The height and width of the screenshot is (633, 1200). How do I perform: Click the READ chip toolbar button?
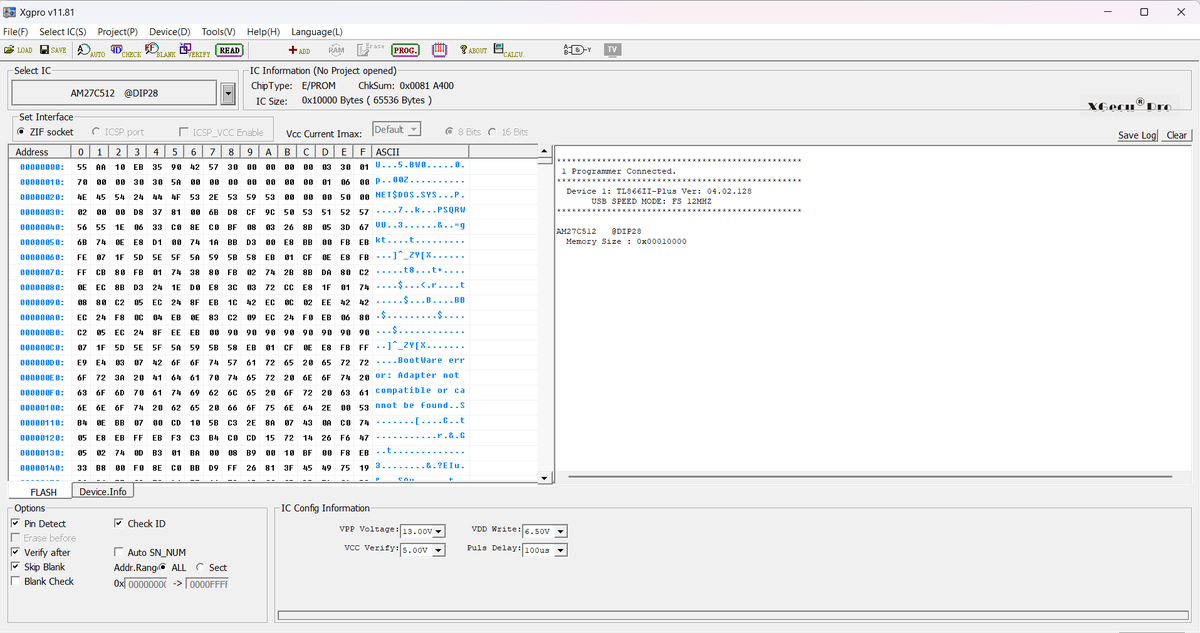[x=230, y=50]
